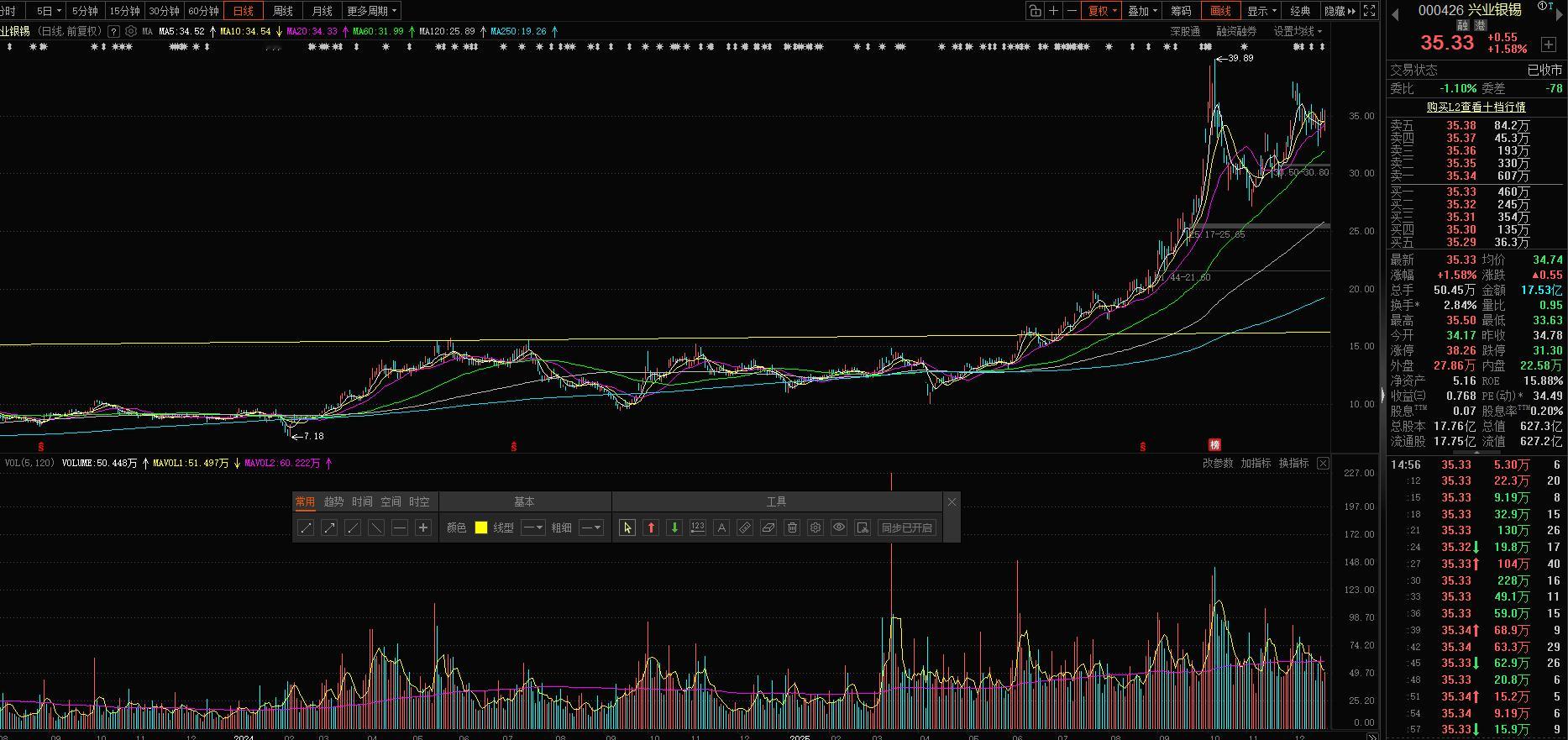Click the red 榜 marker on timeline

point(1214,444)
